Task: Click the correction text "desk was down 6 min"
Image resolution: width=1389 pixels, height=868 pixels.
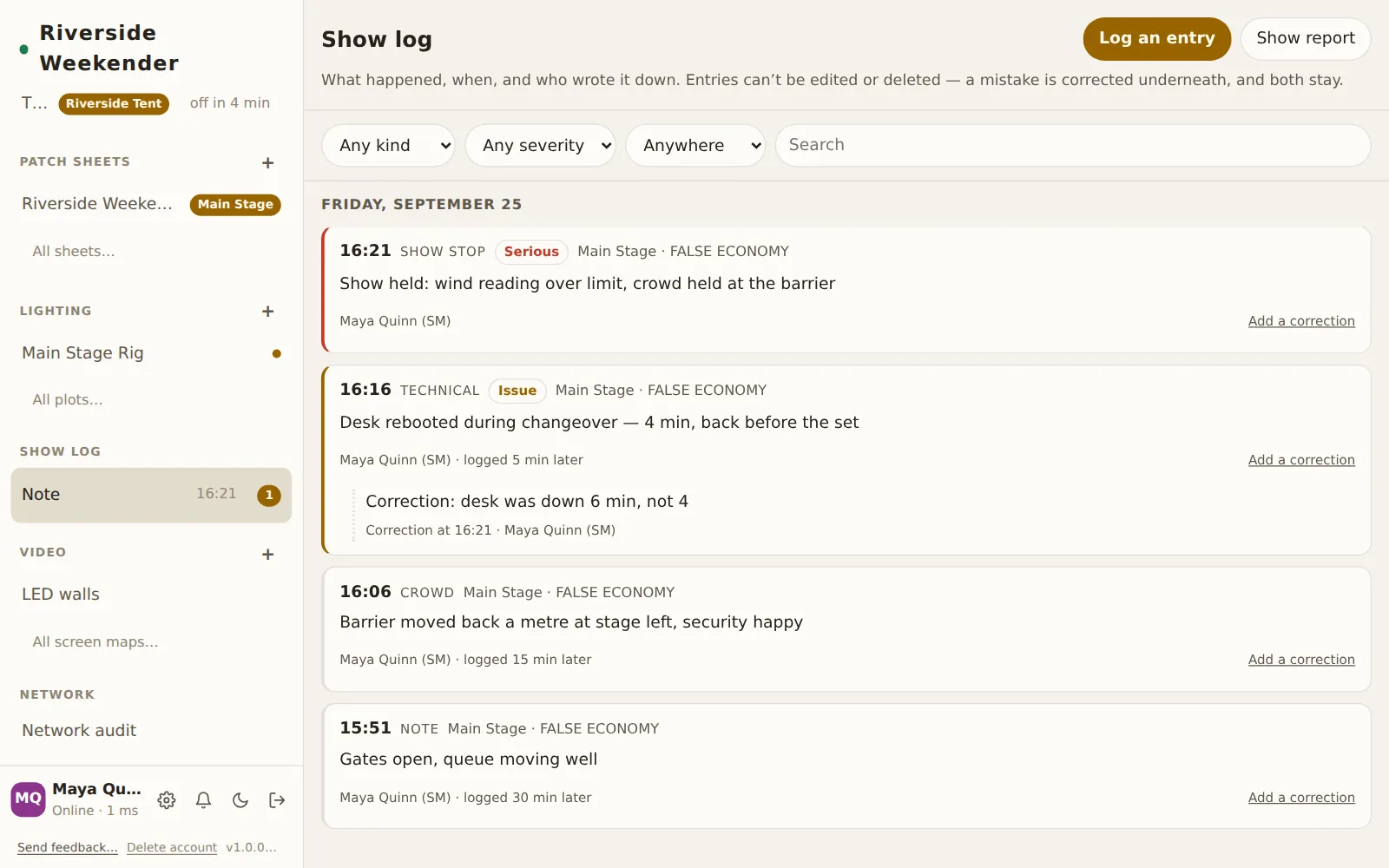Action: [527, 502]
